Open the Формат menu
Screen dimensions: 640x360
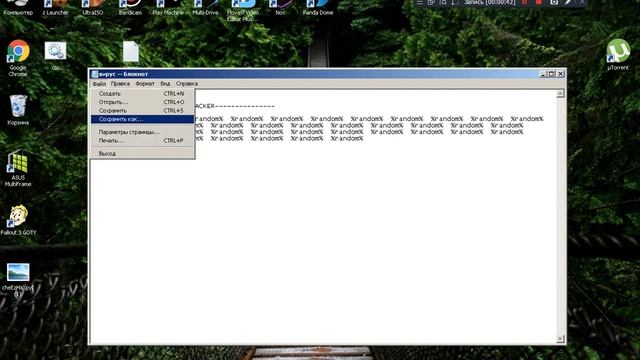(145, 84)
